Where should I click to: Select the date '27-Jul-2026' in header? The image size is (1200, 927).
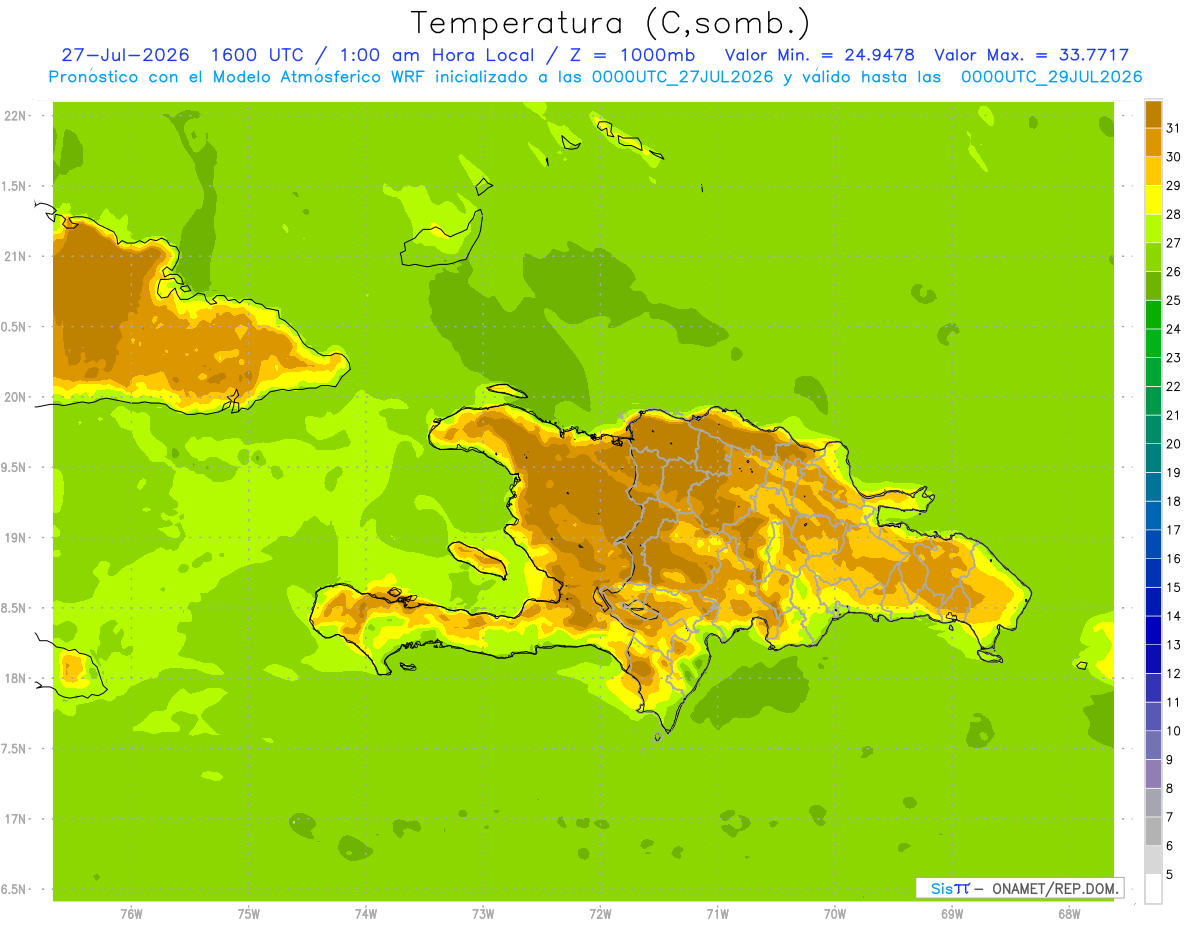pos(124,55)
